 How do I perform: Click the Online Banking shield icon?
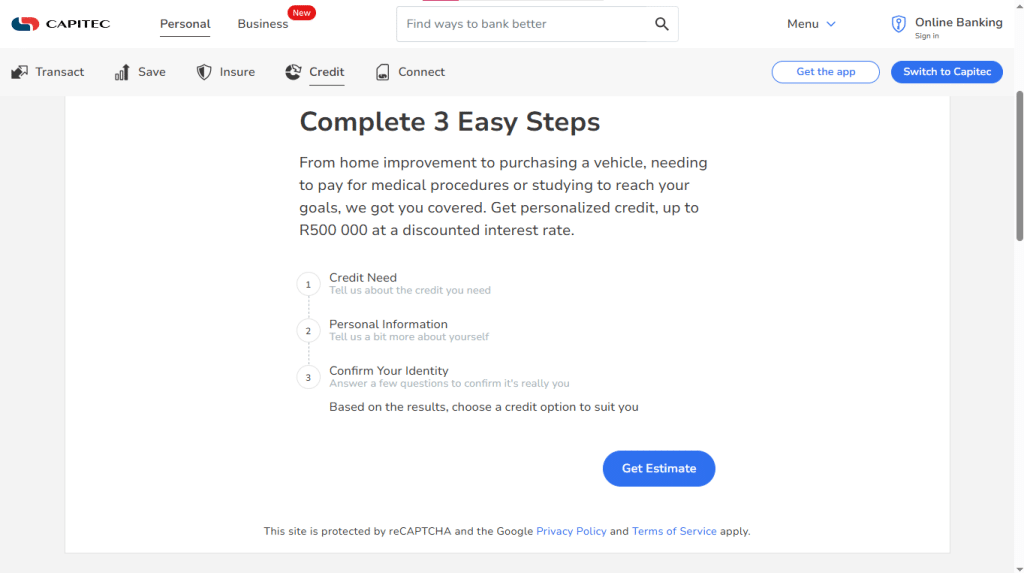(899, 24)
